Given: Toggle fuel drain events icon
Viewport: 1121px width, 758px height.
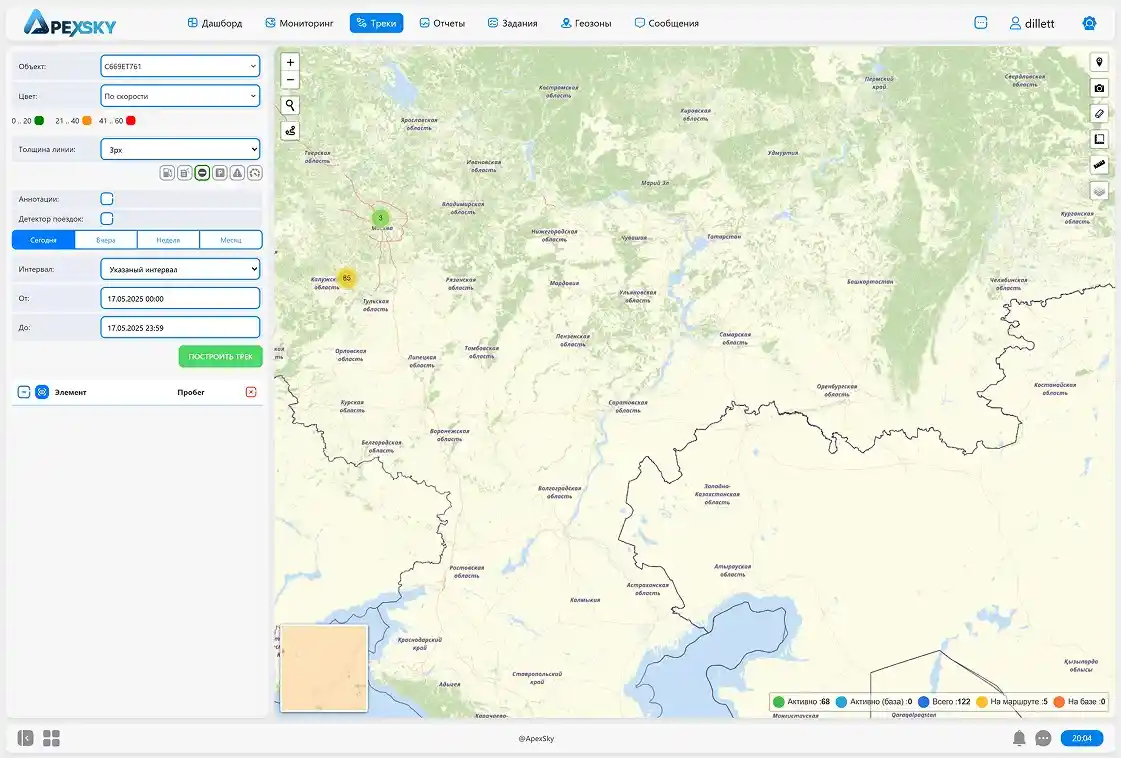Looking at the screenshot, I should [184, 173].
